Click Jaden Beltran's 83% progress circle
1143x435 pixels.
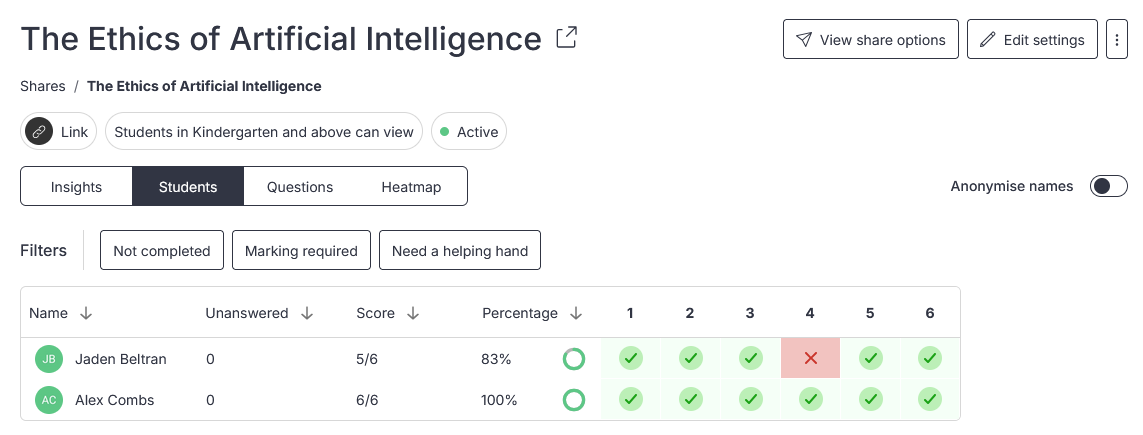tap(574, 359)
